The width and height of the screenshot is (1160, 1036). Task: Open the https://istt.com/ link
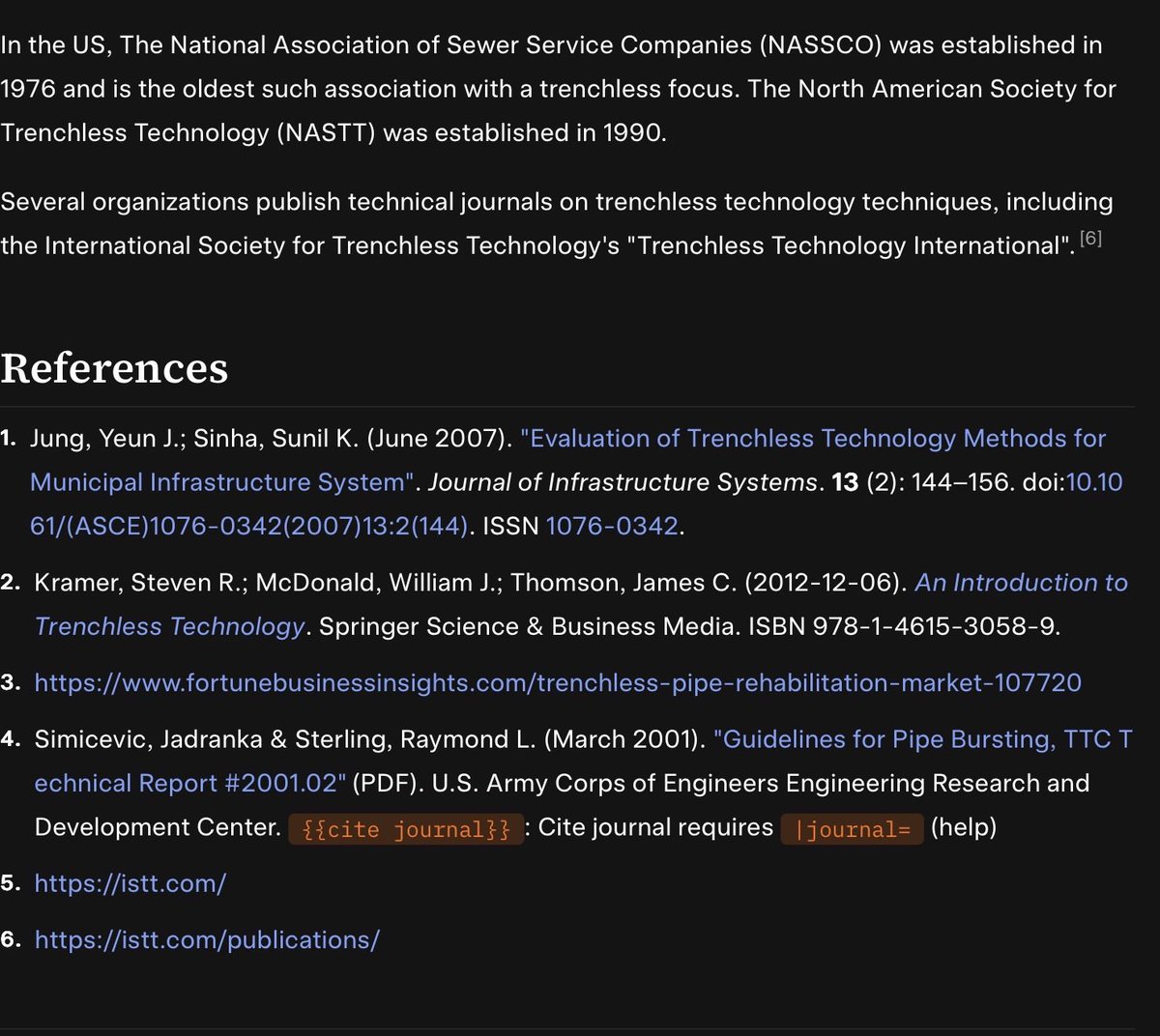[x=130, y=884]
